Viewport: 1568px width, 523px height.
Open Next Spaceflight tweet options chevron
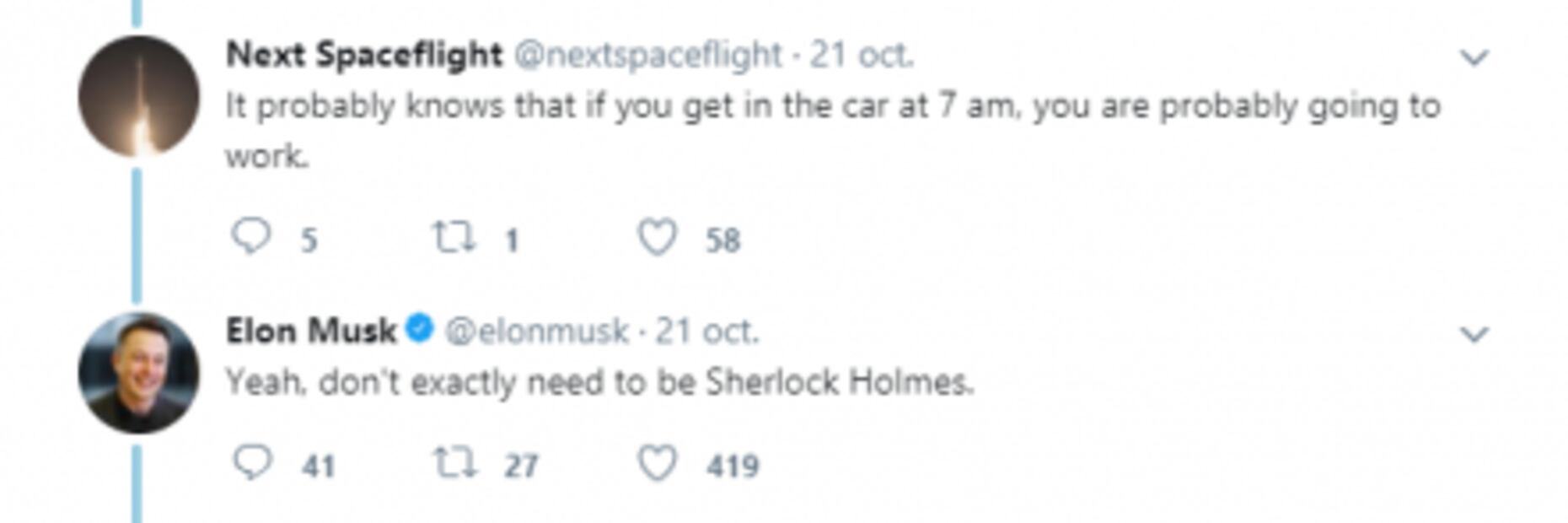1474,57
